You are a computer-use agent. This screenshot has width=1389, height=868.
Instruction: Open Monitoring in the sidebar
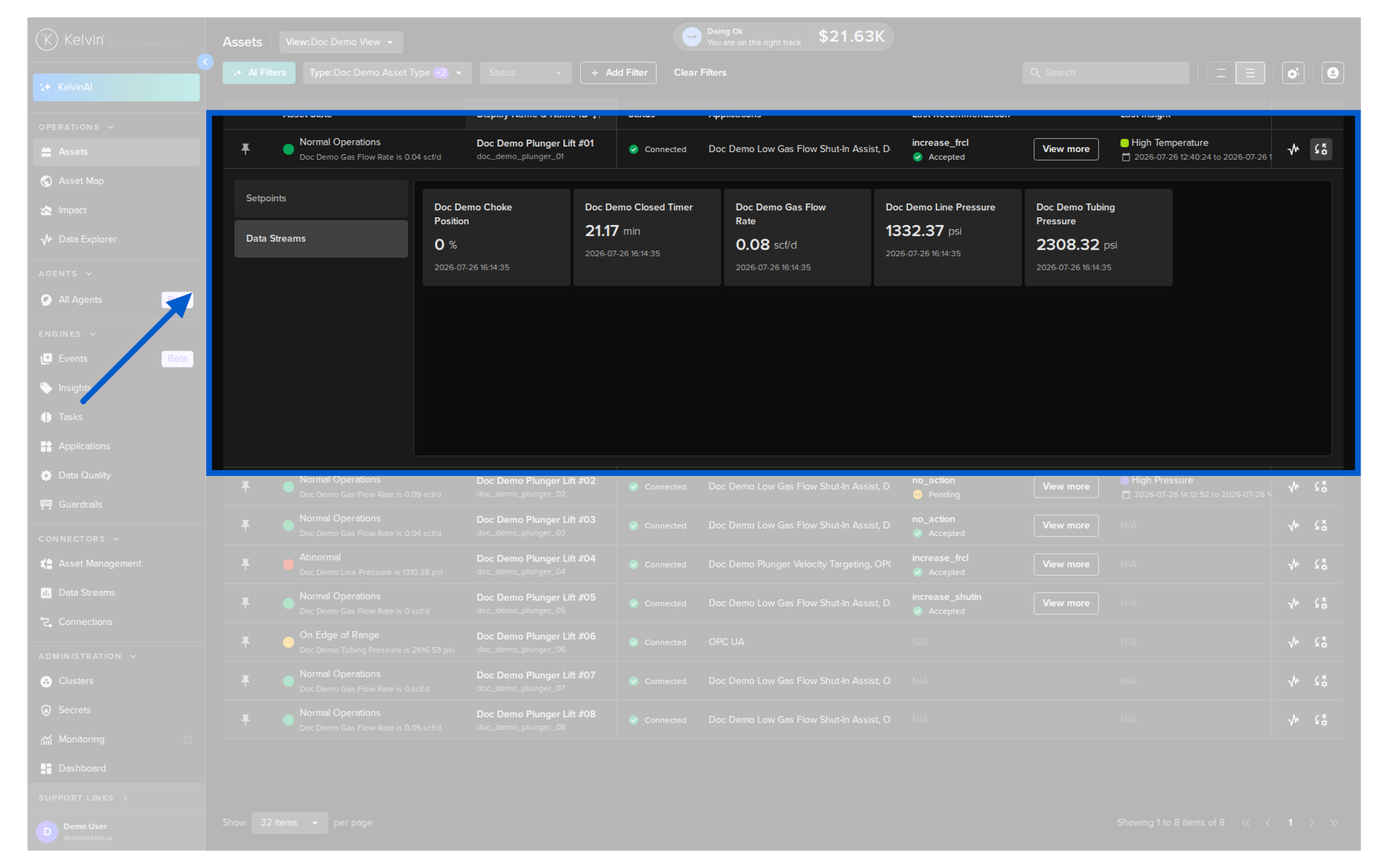pos(116,739)
